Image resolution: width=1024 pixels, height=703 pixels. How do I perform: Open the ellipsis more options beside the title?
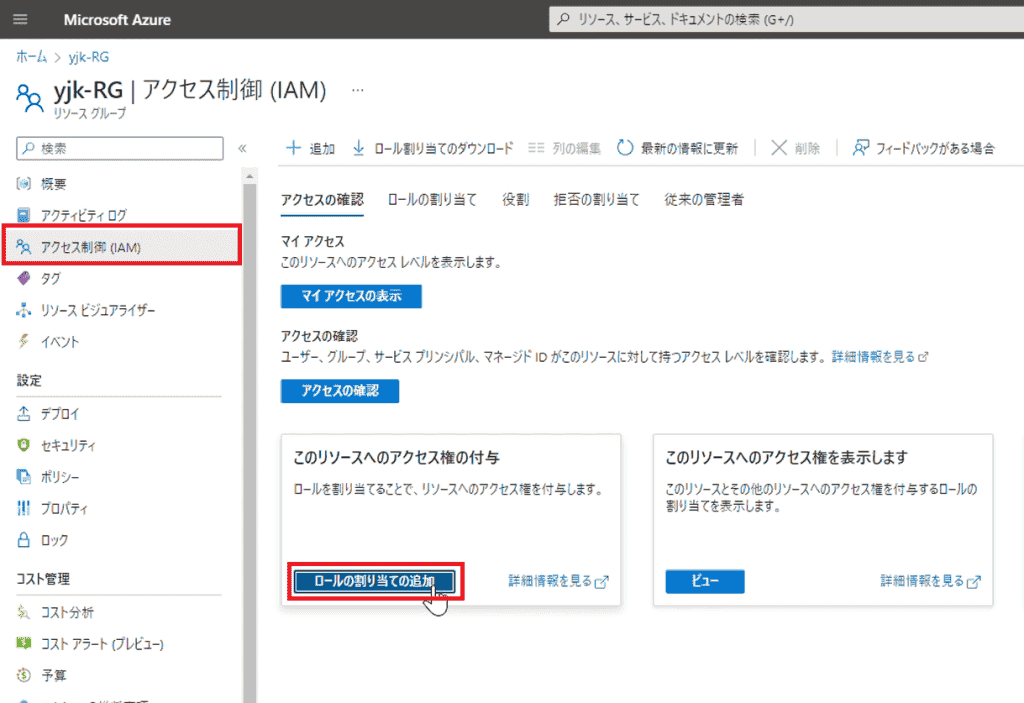(358, 90)
